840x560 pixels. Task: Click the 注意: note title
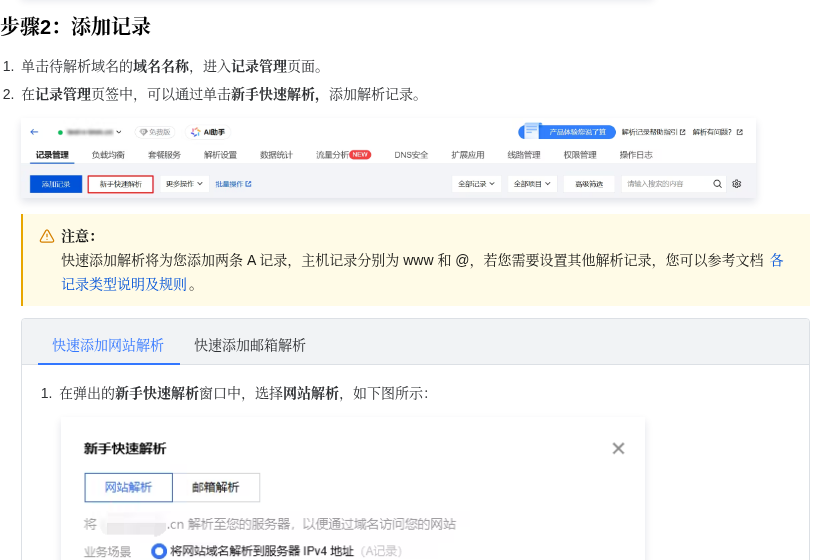pyautogui.click(x=78, y=236)
